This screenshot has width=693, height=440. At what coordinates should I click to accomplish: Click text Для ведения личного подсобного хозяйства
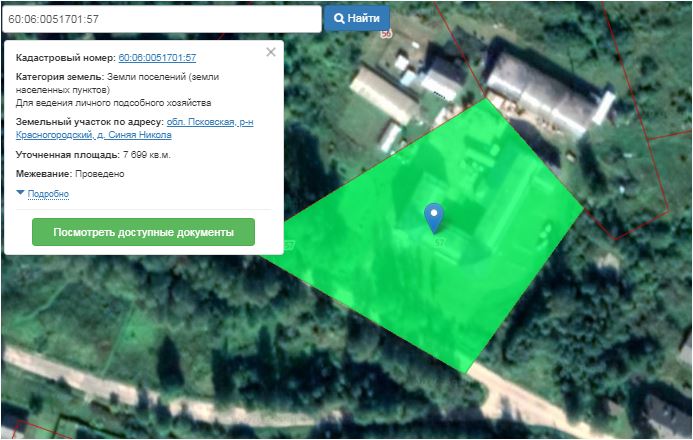113,103
